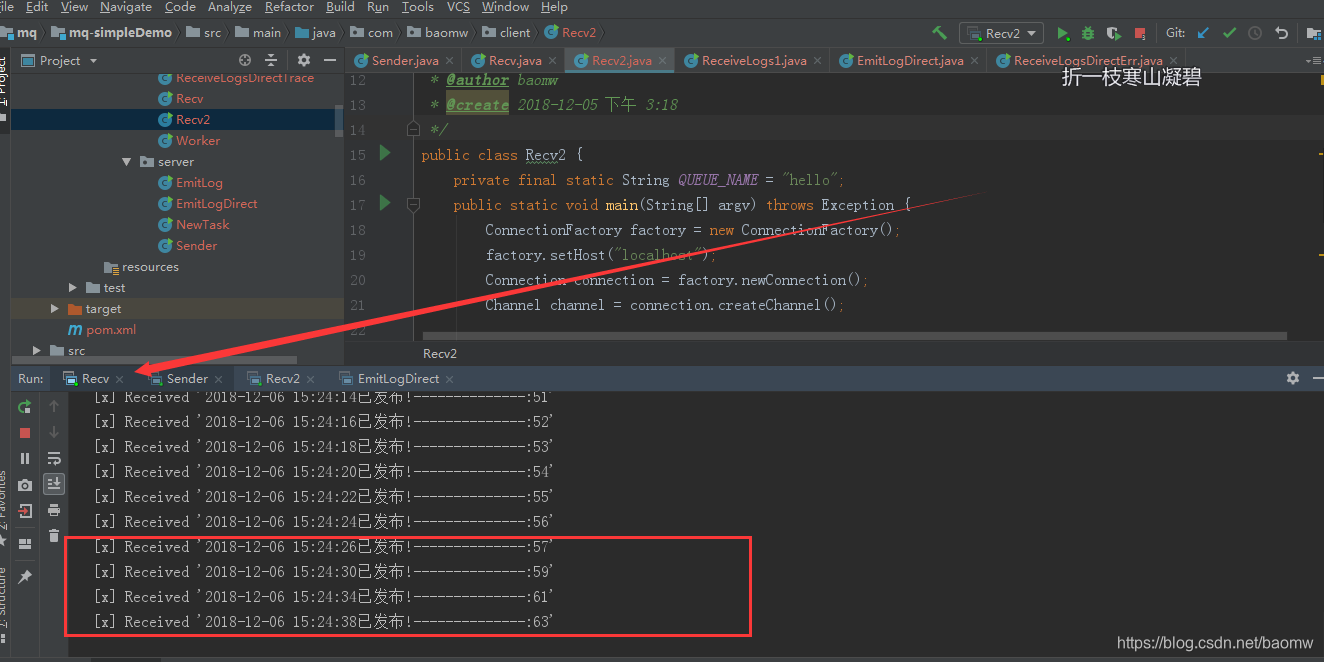Open the VCS menu
1324x662 pixels.
point(458,7)
